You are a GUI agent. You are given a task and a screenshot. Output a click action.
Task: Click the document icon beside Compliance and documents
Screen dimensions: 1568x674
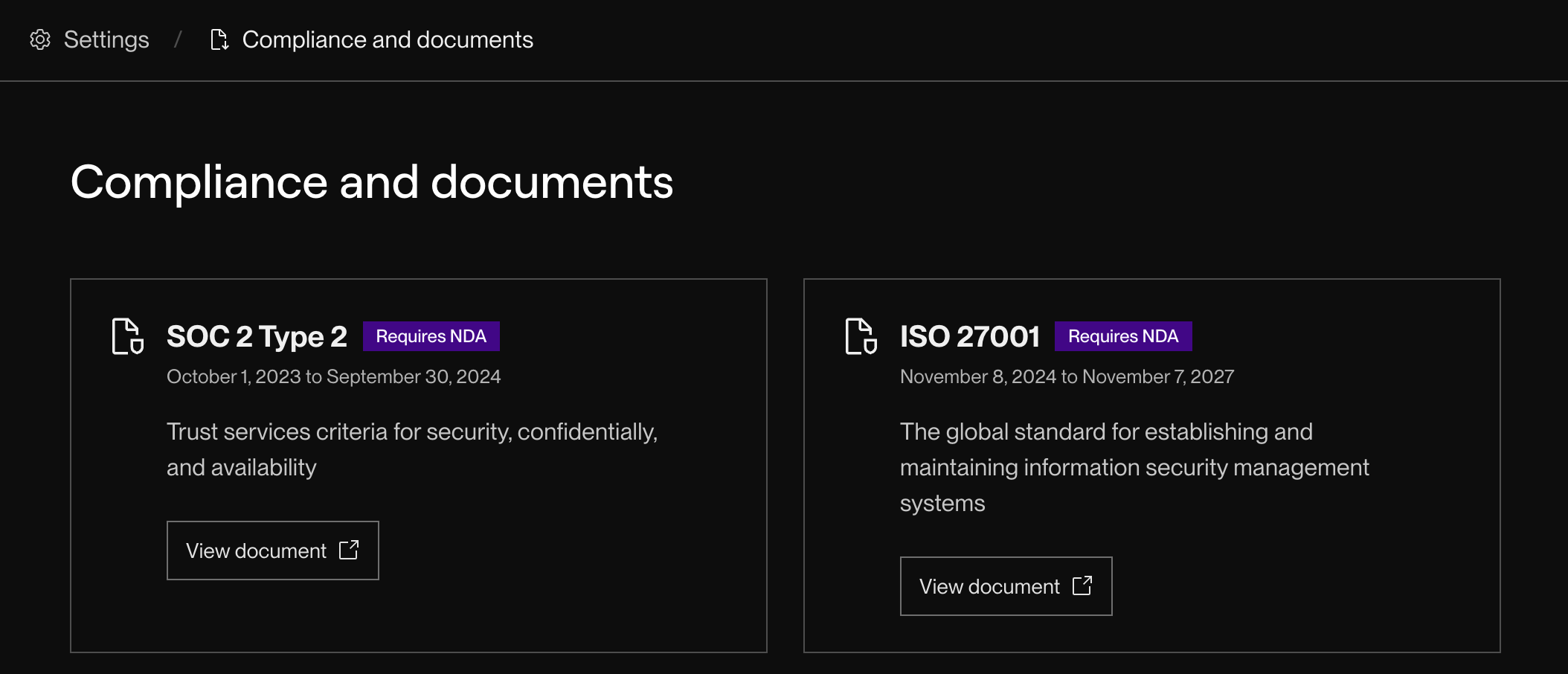pos(219,39)
